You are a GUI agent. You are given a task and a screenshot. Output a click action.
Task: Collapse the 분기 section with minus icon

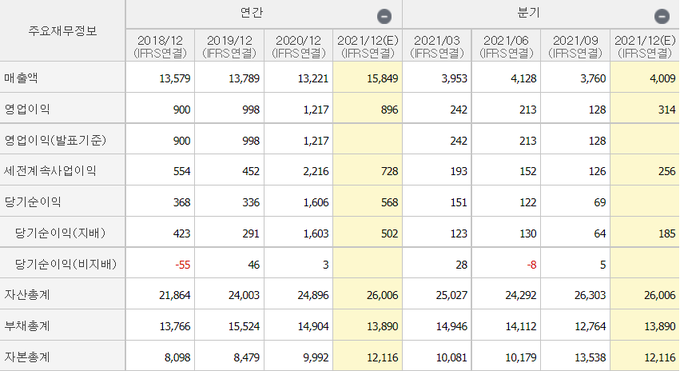[662, 16]
